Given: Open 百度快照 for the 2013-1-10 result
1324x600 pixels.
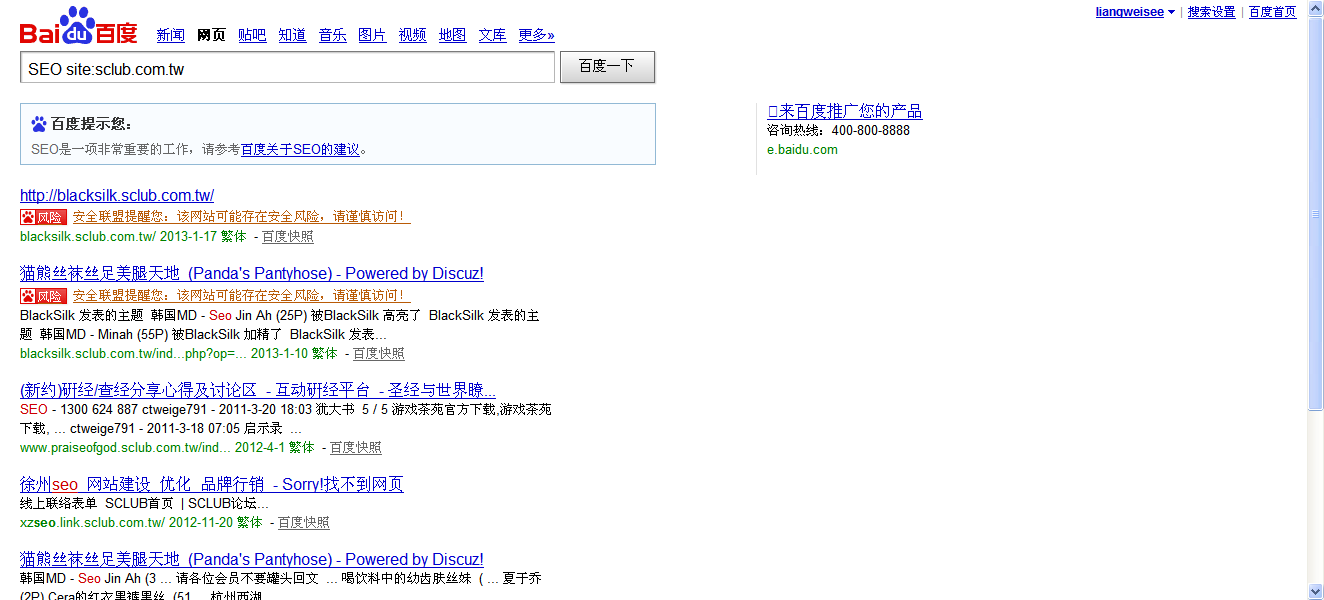Looking at the screenshot, I should [379, 353].
